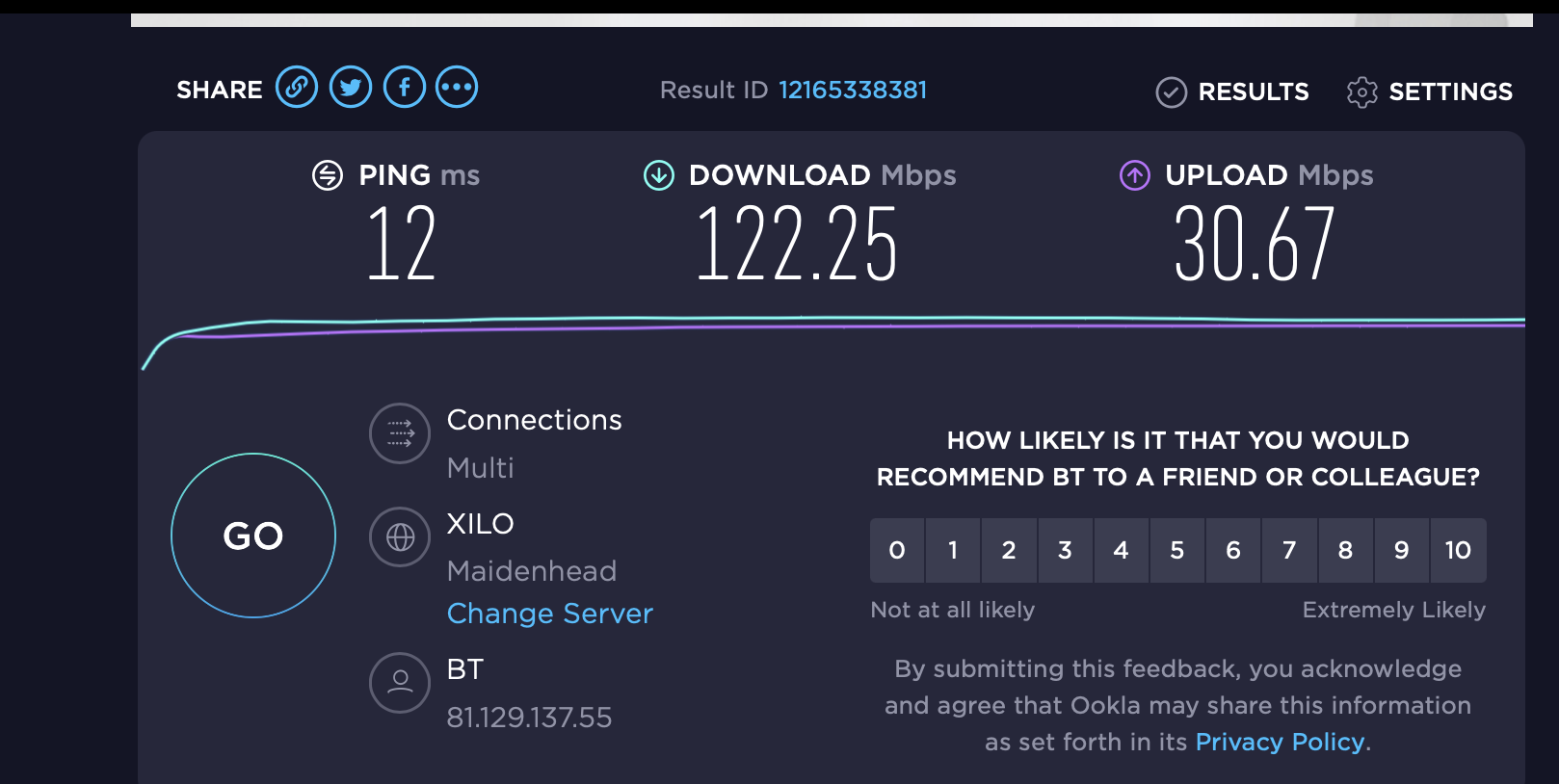Choose rating 8 for BT
Image resolution: width=1559 pixels, height=784 pixels.
pyautogui.click(x=1345, y=550)
